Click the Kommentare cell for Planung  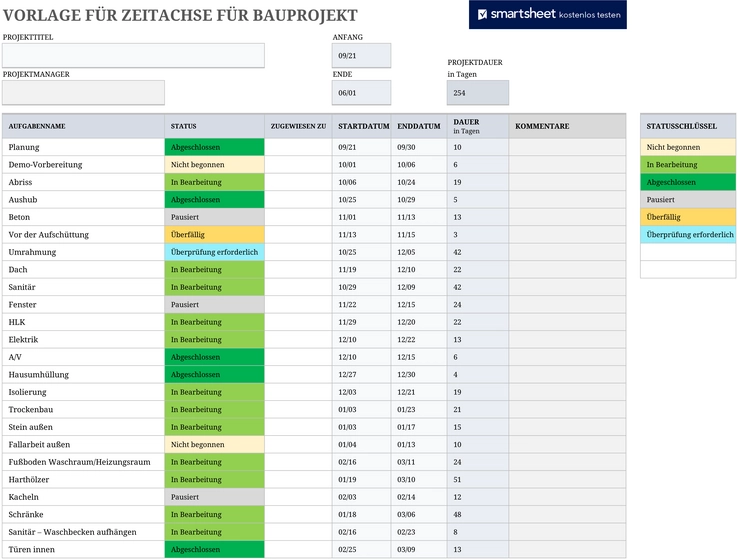tap(568, 147)
